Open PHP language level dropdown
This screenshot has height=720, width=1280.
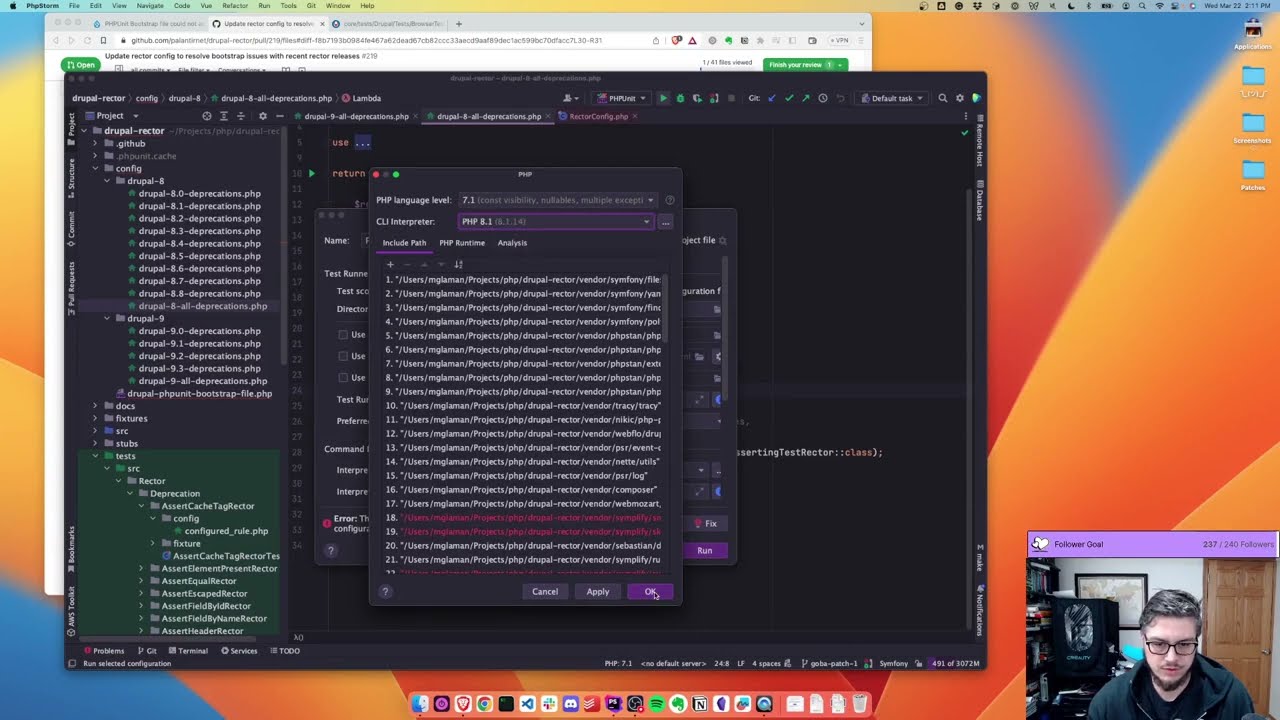(557, 200)
